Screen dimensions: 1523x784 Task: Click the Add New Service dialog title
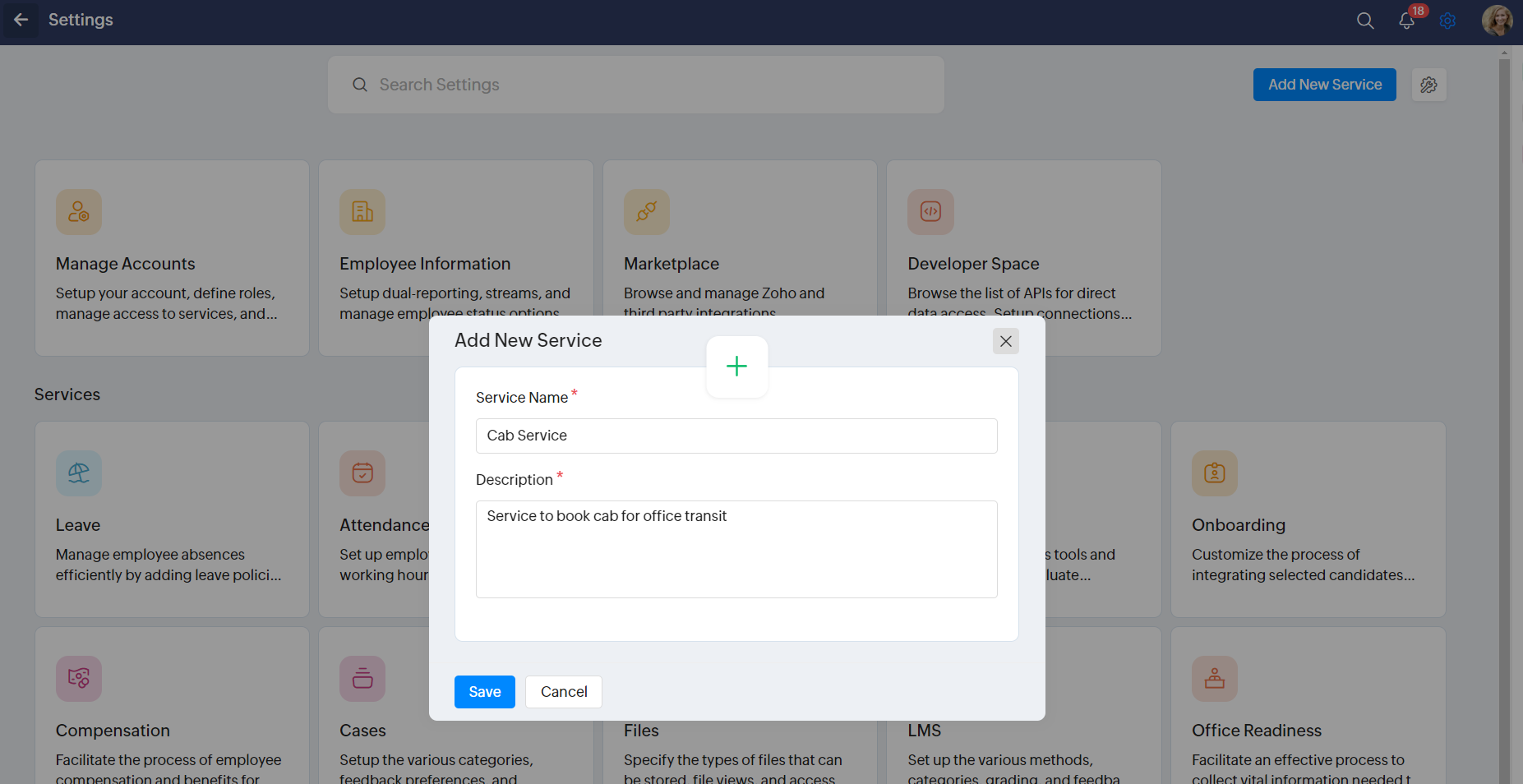click(x=528, y=340)
